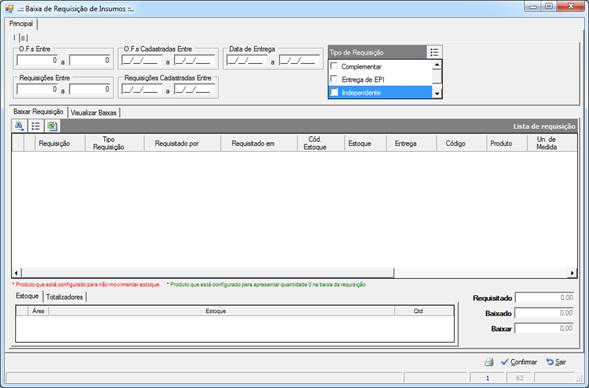Open the Visualizar Baixas tab
The height and width of the screenshot is (388, 589).
pos(94,112)
